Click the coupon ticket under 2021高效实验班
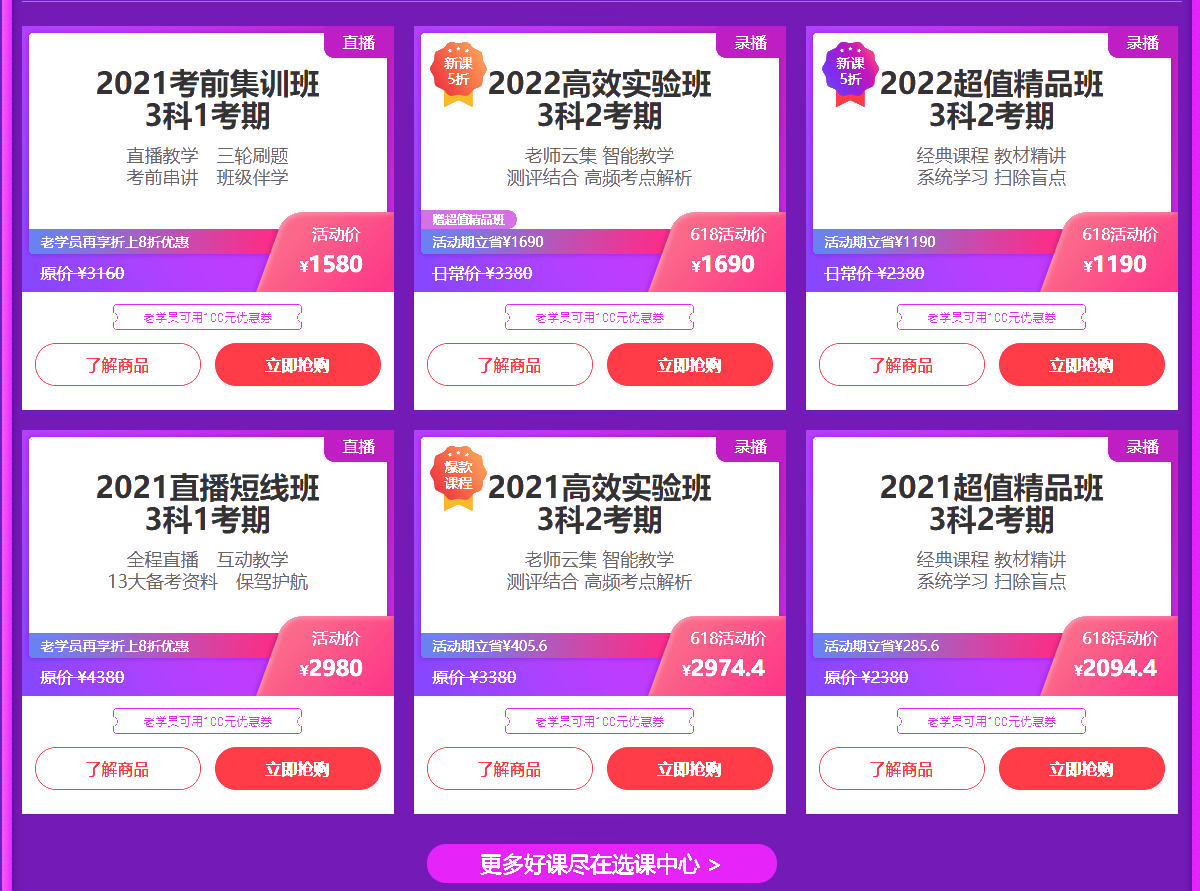 tap(599, 721)
